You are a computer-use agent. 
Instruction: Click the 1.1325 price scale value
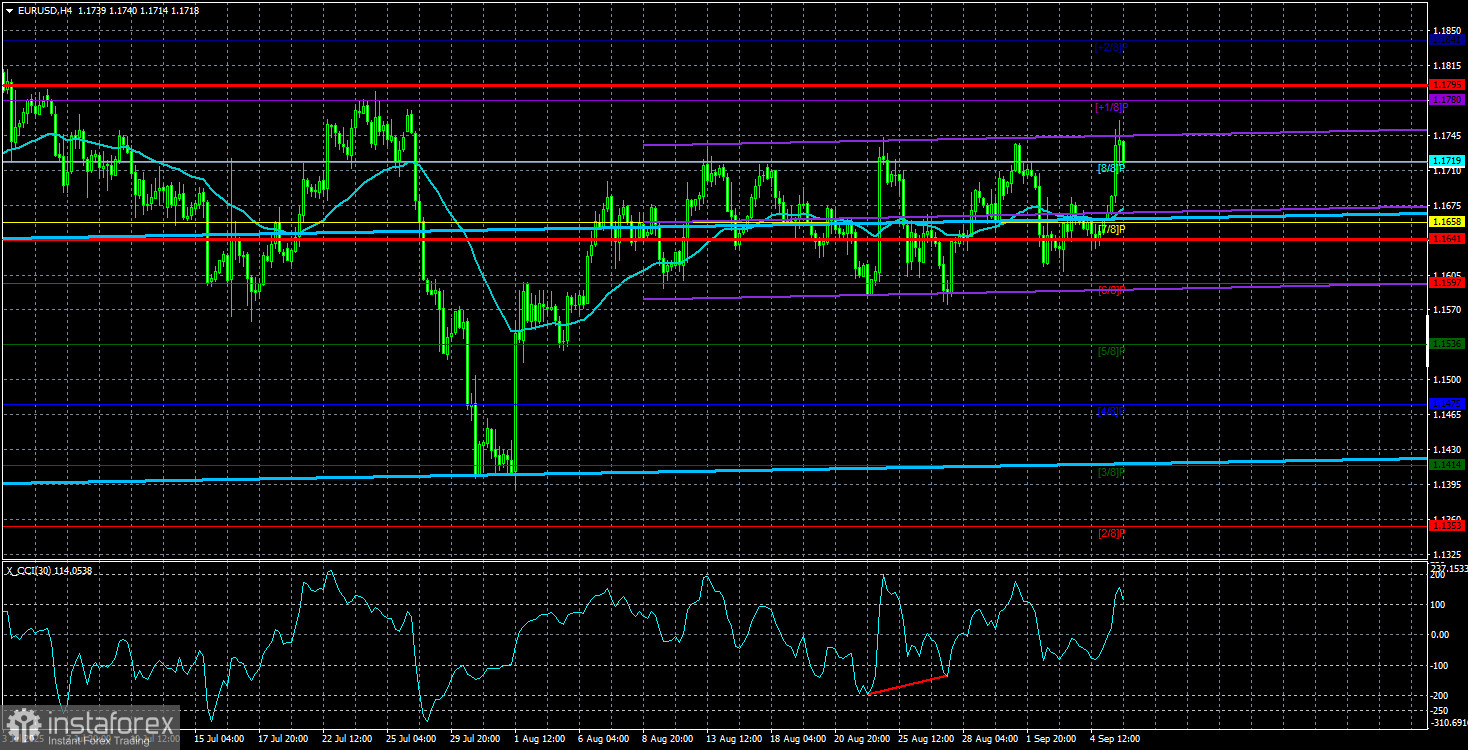pyautogui.click(x=1445, y=554)
